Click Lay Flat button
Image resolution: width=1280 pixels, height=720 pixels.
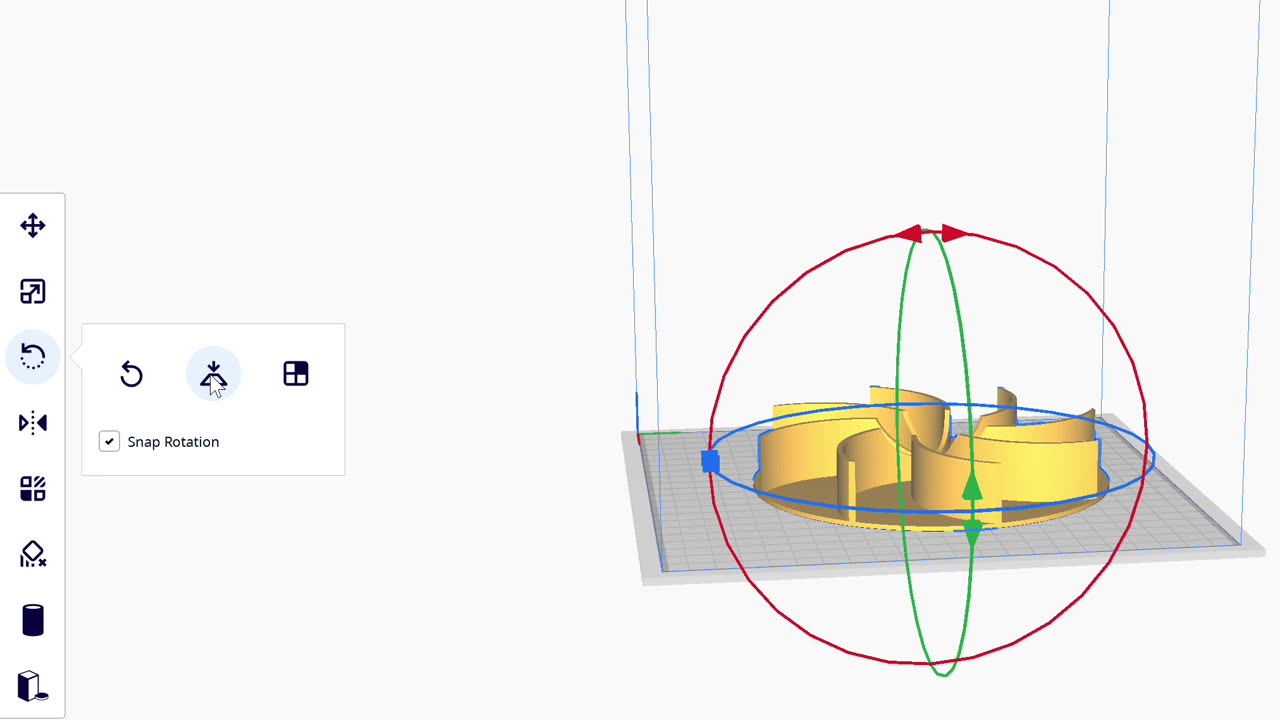click(x=214, y=374)
